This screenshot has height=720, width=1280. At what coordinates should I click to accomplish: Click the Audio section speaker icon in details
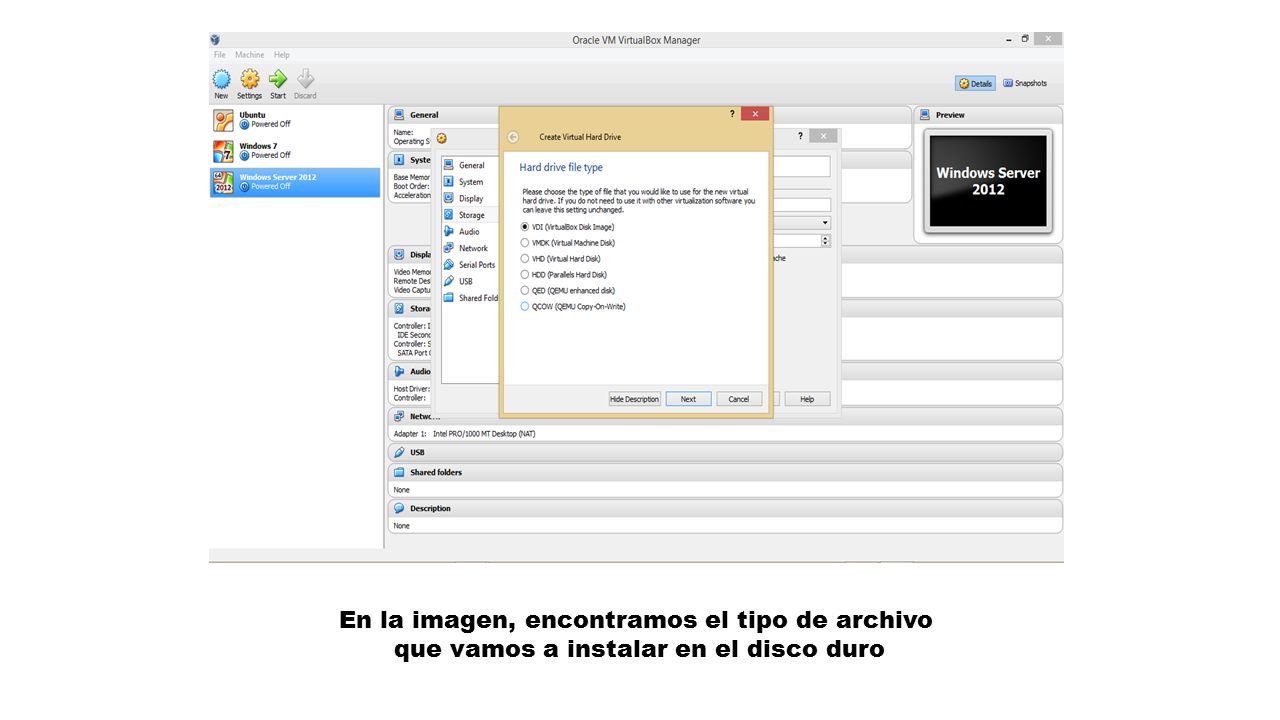click(x=399, y=371)
